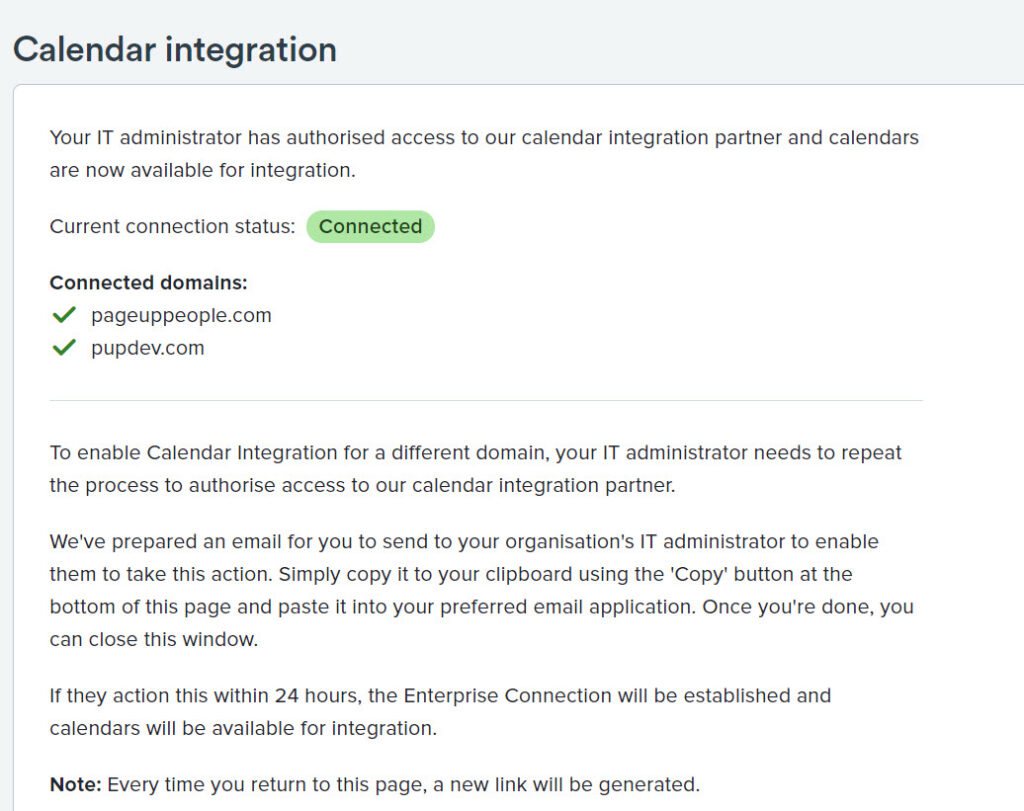Image resolution: width=1024 pixels, height=811 pixels.
Task: Click the Connected domains label
Action: click(148, 283)
